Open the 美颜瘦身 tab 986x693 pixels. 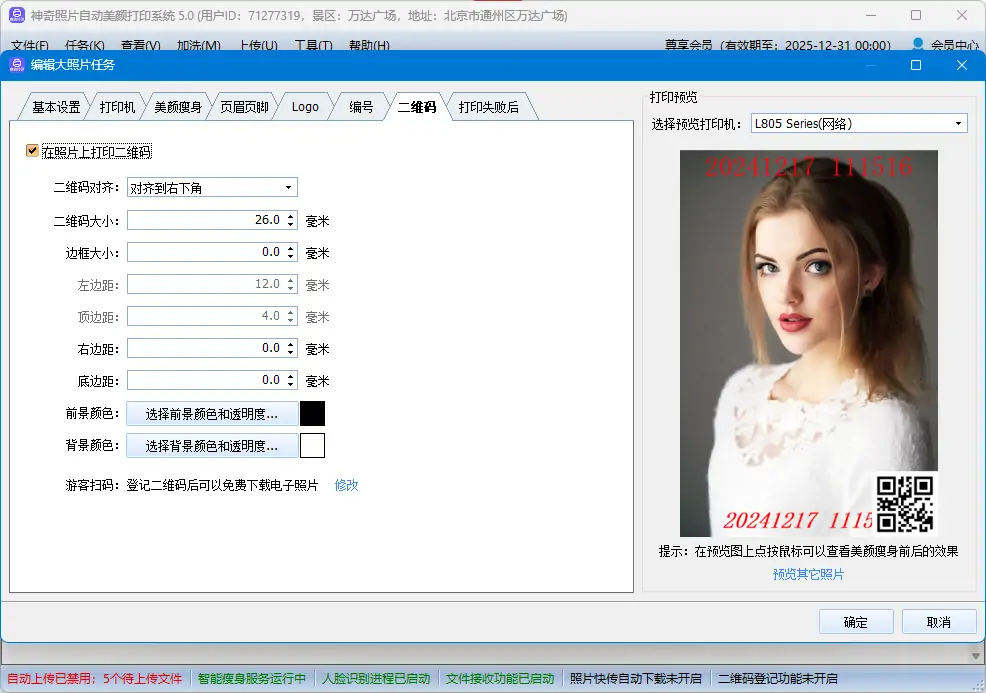(x=178, y=107)
